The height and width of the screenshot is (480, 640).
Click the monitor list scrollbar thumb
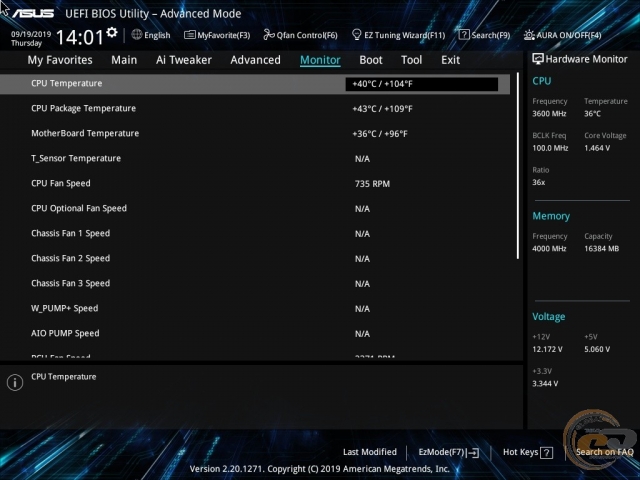click(x=518, y=166)
